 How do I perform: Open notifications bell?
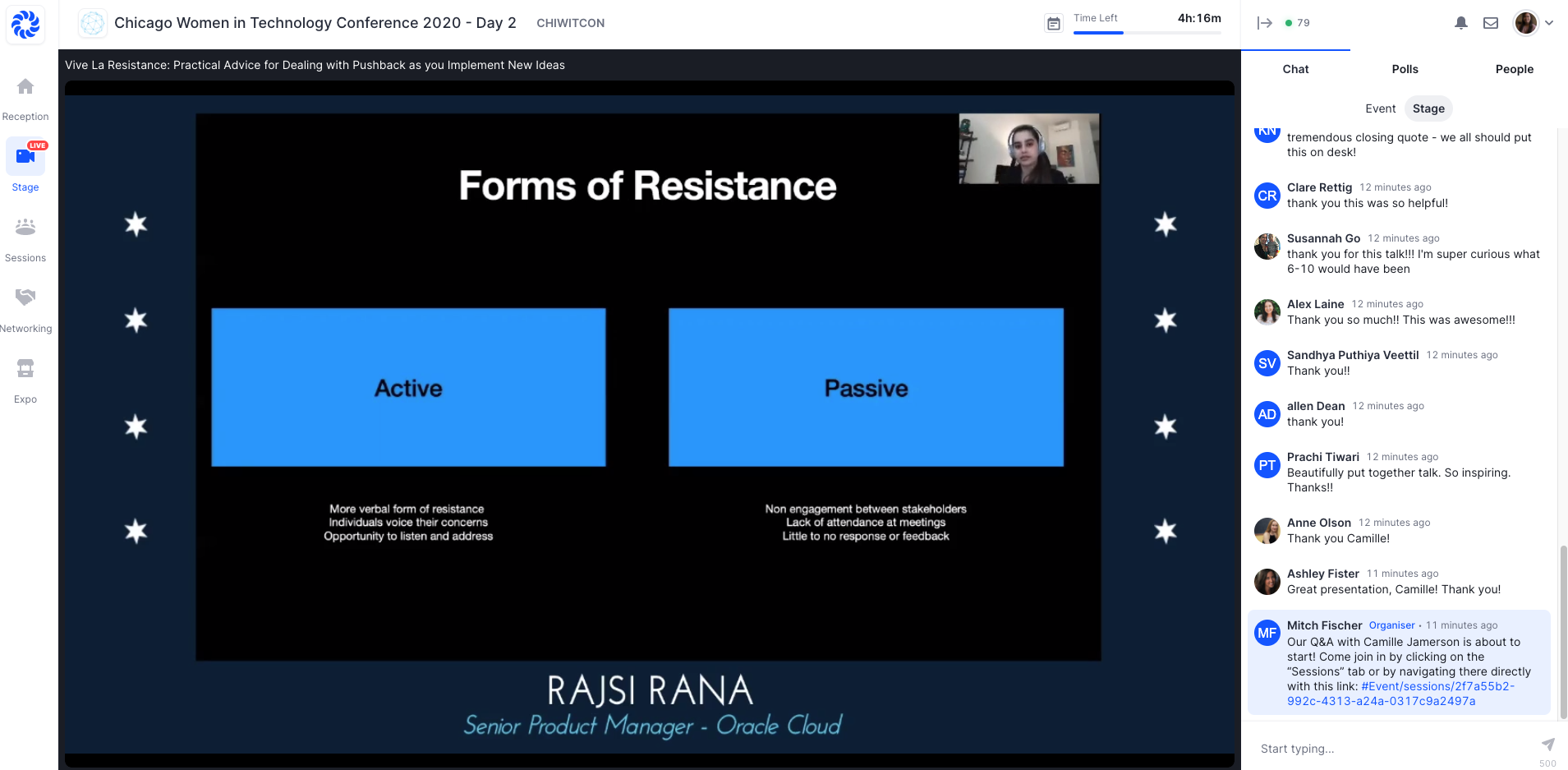(1460, 23)
